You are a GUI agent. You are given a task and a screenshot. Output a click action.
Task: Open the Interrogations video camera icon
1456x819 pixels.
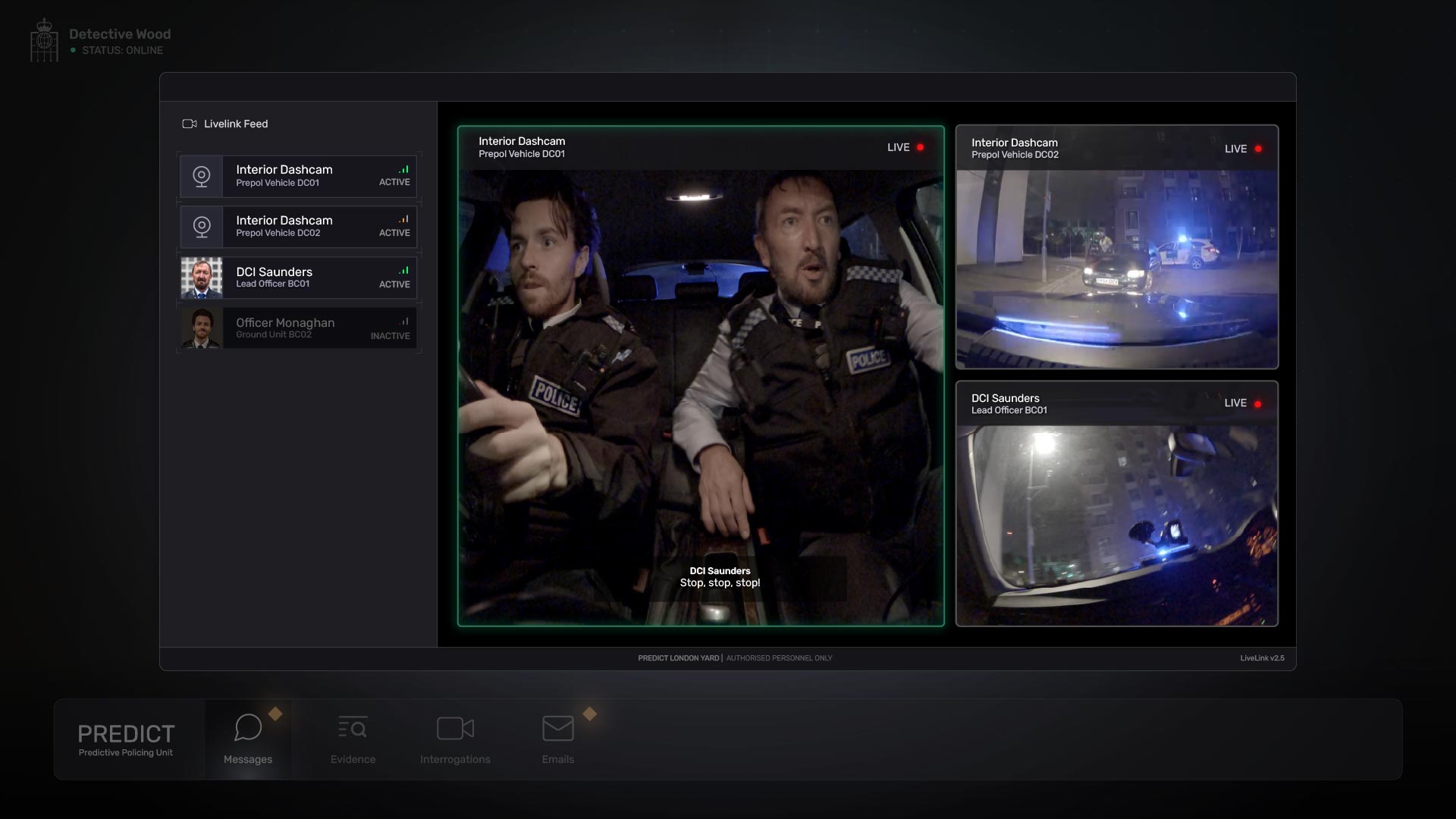(x=455, y=728)
